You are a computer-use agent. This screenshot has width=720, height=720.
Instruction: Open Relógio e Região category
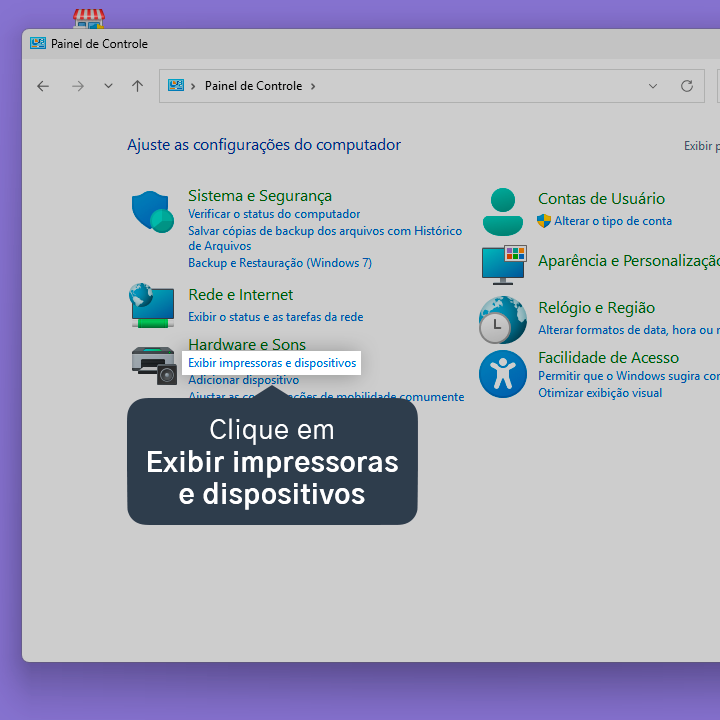(596, 308)
